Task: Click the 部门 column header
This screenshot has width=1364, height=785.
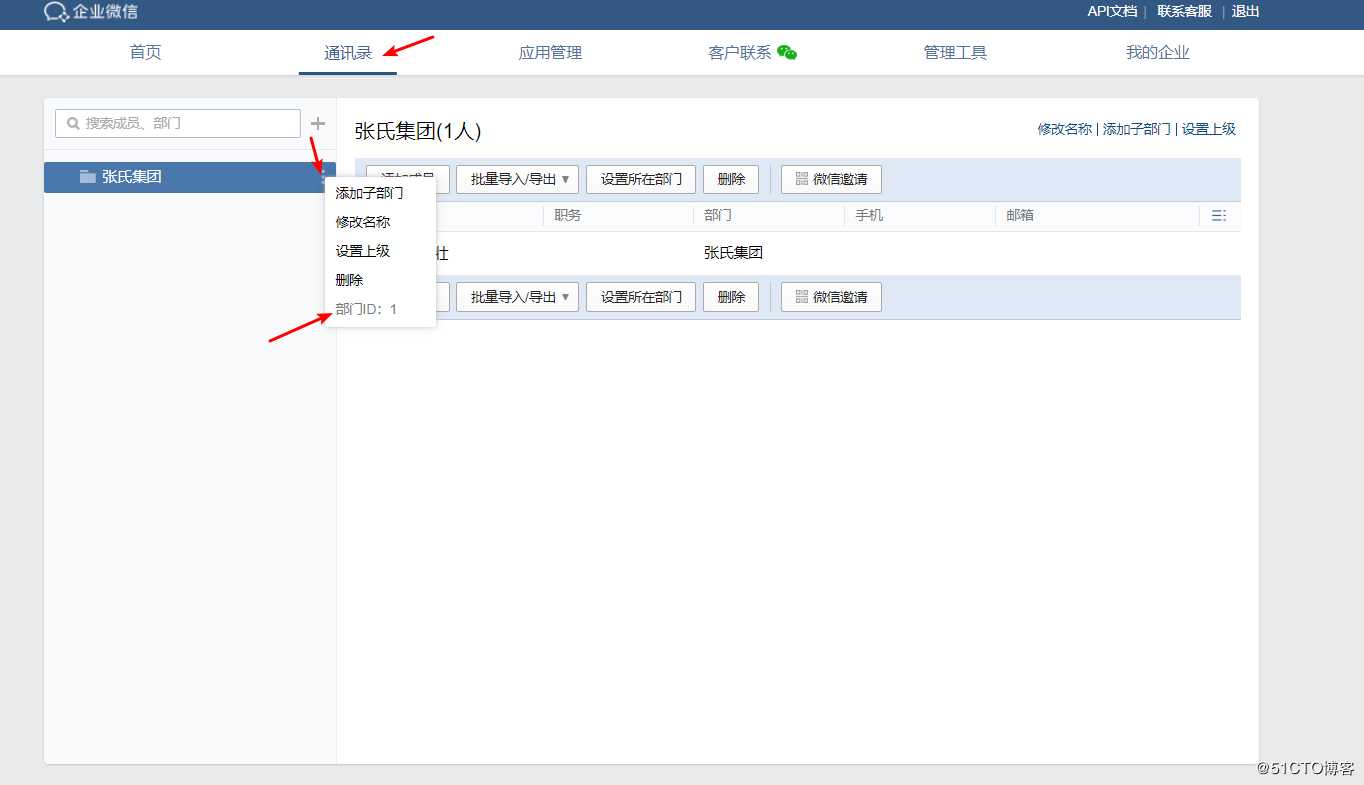Action: (x=718, y=215)
